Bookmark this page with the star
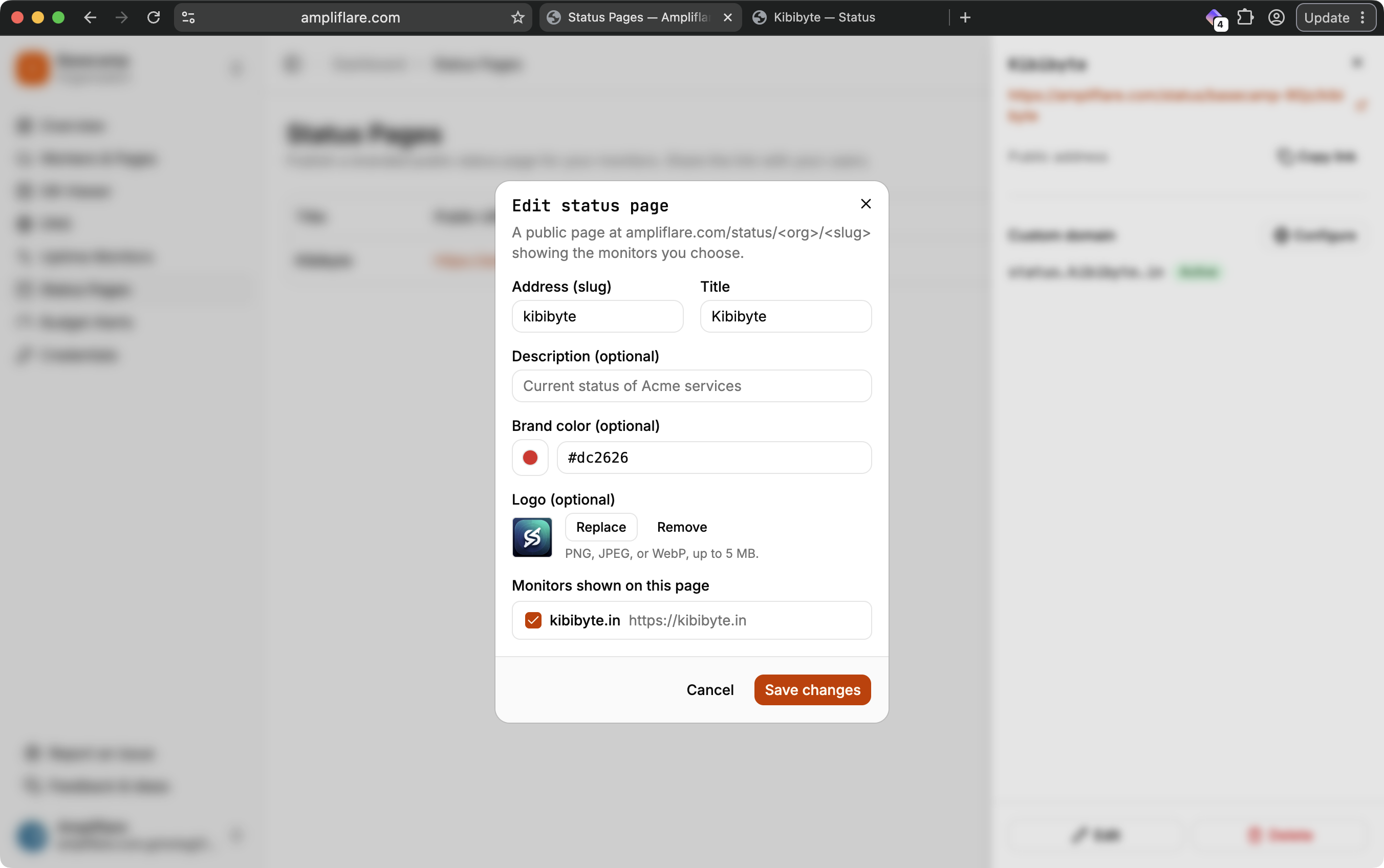The height and width of the screenshot is (868, 1384). [x=517, y=17]
